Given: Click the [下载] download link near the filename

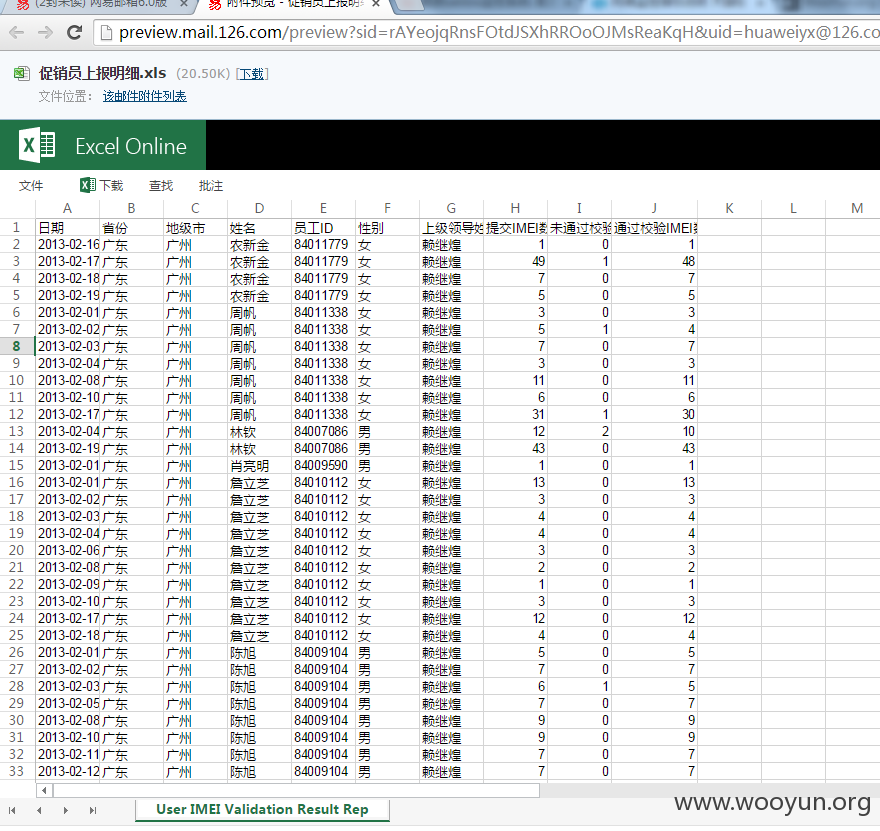Looking at the screenshot, I should coord(252,74).
